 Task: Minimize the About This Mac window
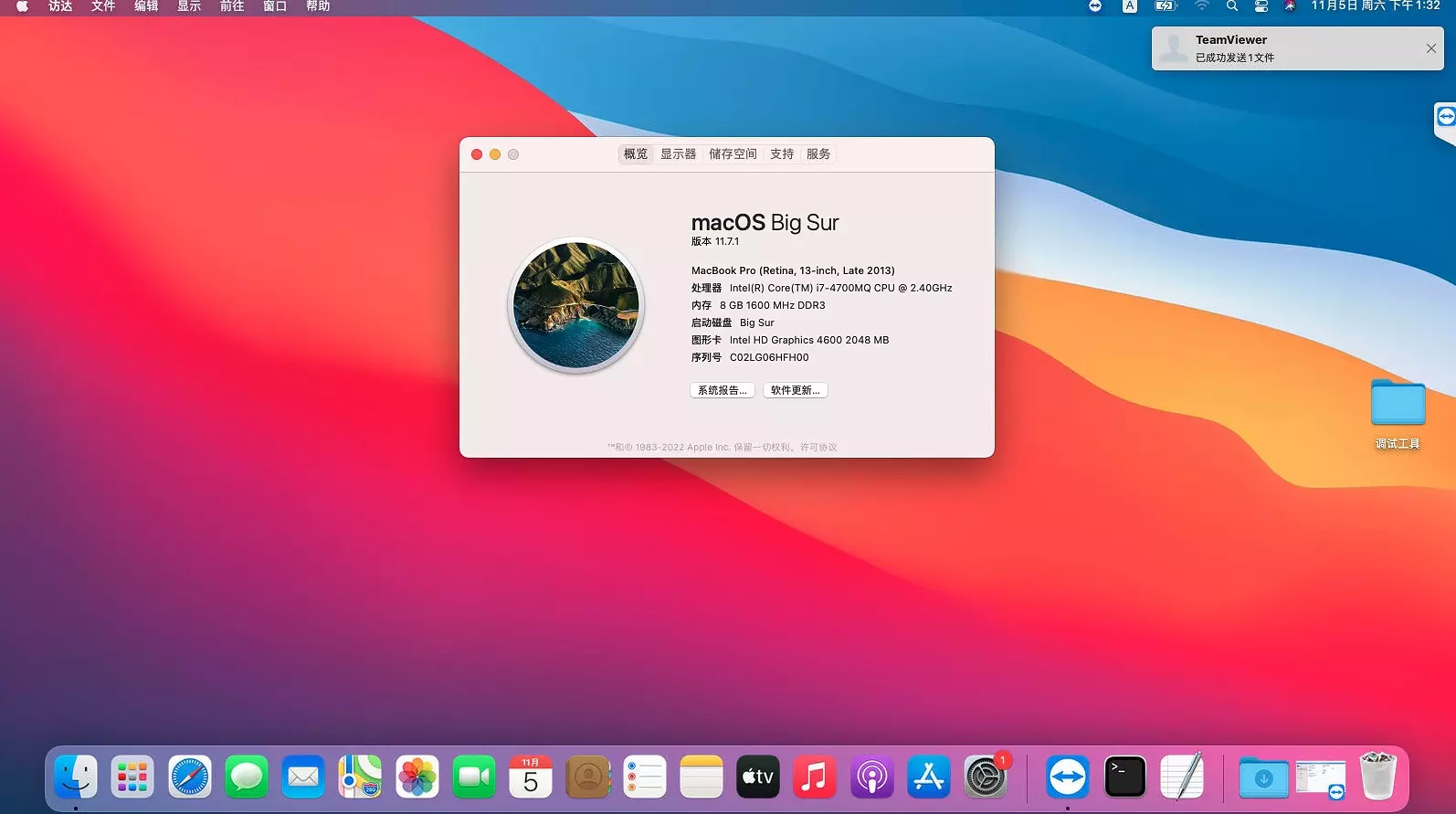click(x=495, y=154)
